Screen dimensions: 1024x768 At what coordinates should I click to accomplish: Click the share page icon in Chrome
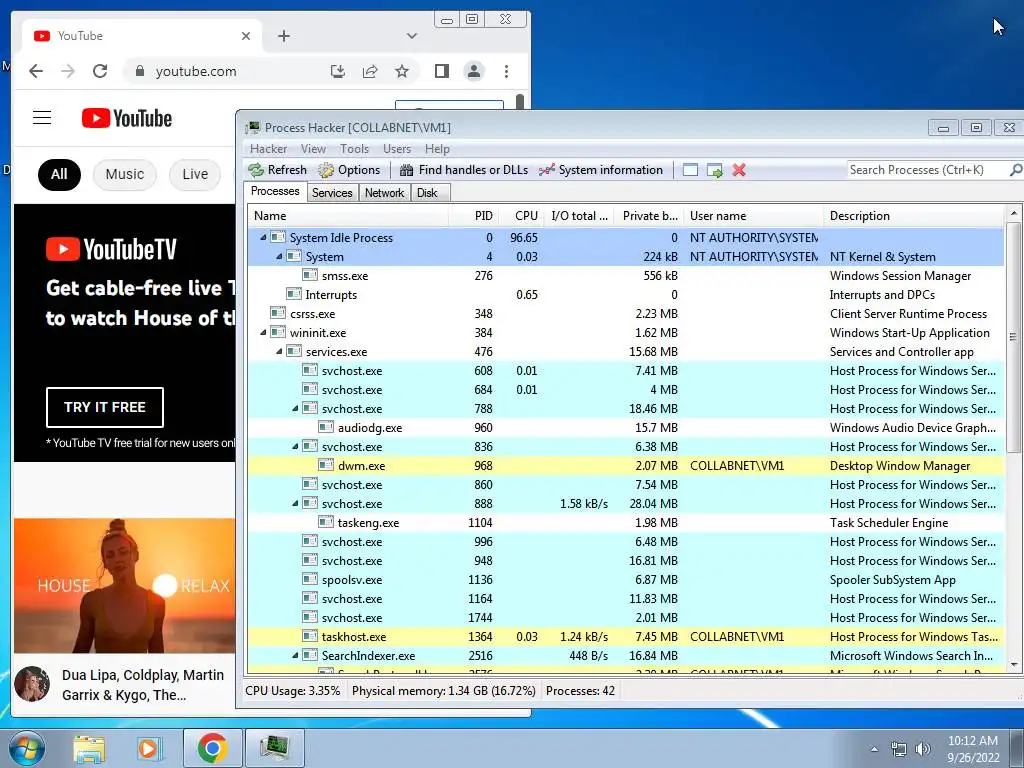(370, 71)
